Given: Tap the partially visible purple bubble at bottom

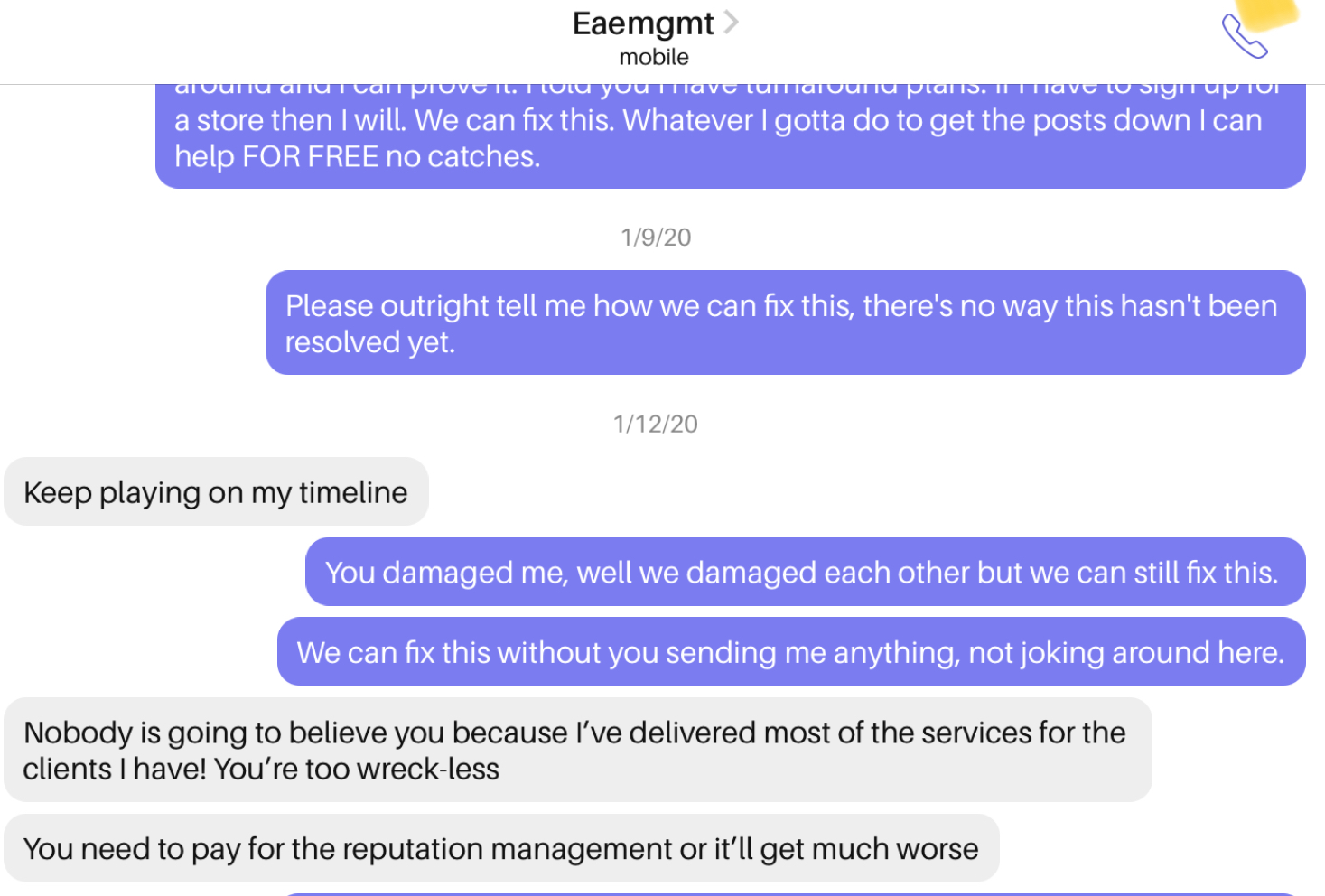Looking at the screenshot, I should point(795,894).
